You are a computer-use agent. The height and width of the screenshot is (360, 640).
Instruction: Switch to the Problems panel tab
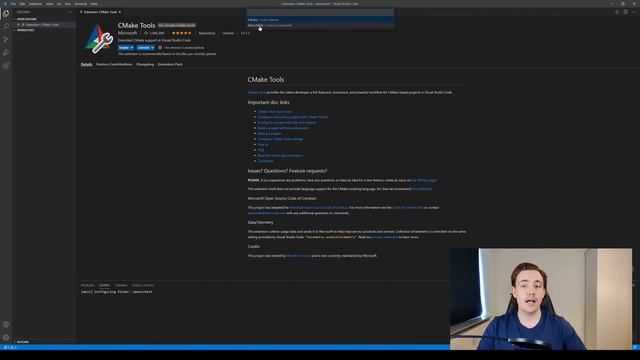(x=87, y=285)
